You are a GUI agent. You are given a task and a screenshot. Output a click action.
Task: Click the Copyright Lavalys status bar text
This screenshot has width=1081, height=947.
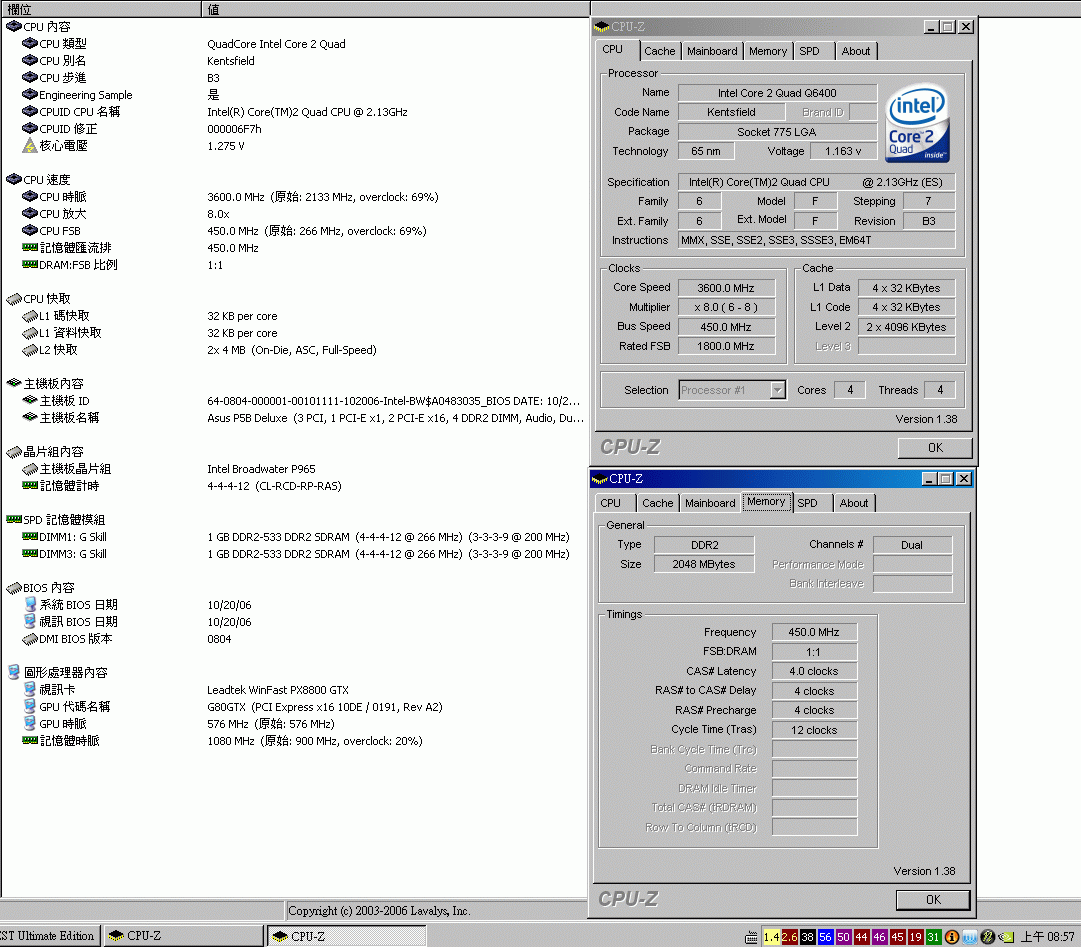(x=379, y=910)
